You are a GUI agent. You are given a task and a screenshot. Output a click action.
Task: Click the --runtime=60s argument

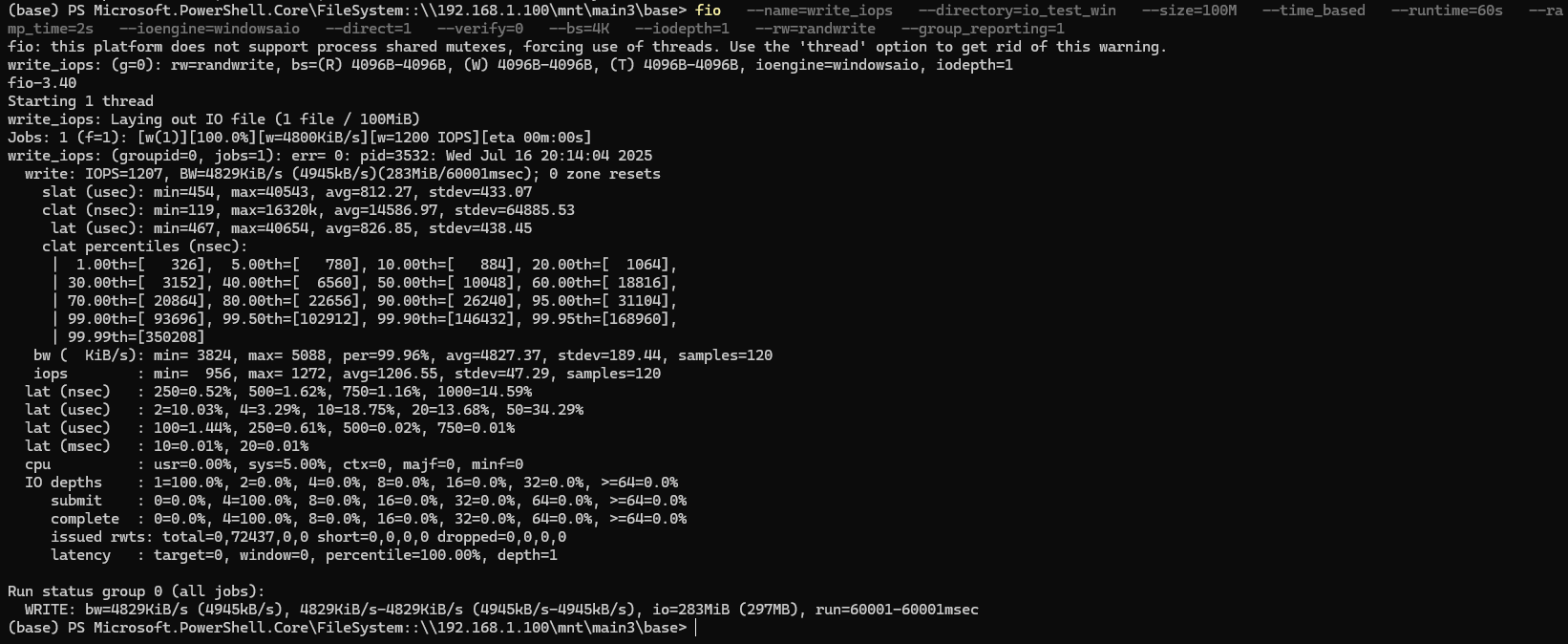pyautogui.click(x=1446, y=11)
